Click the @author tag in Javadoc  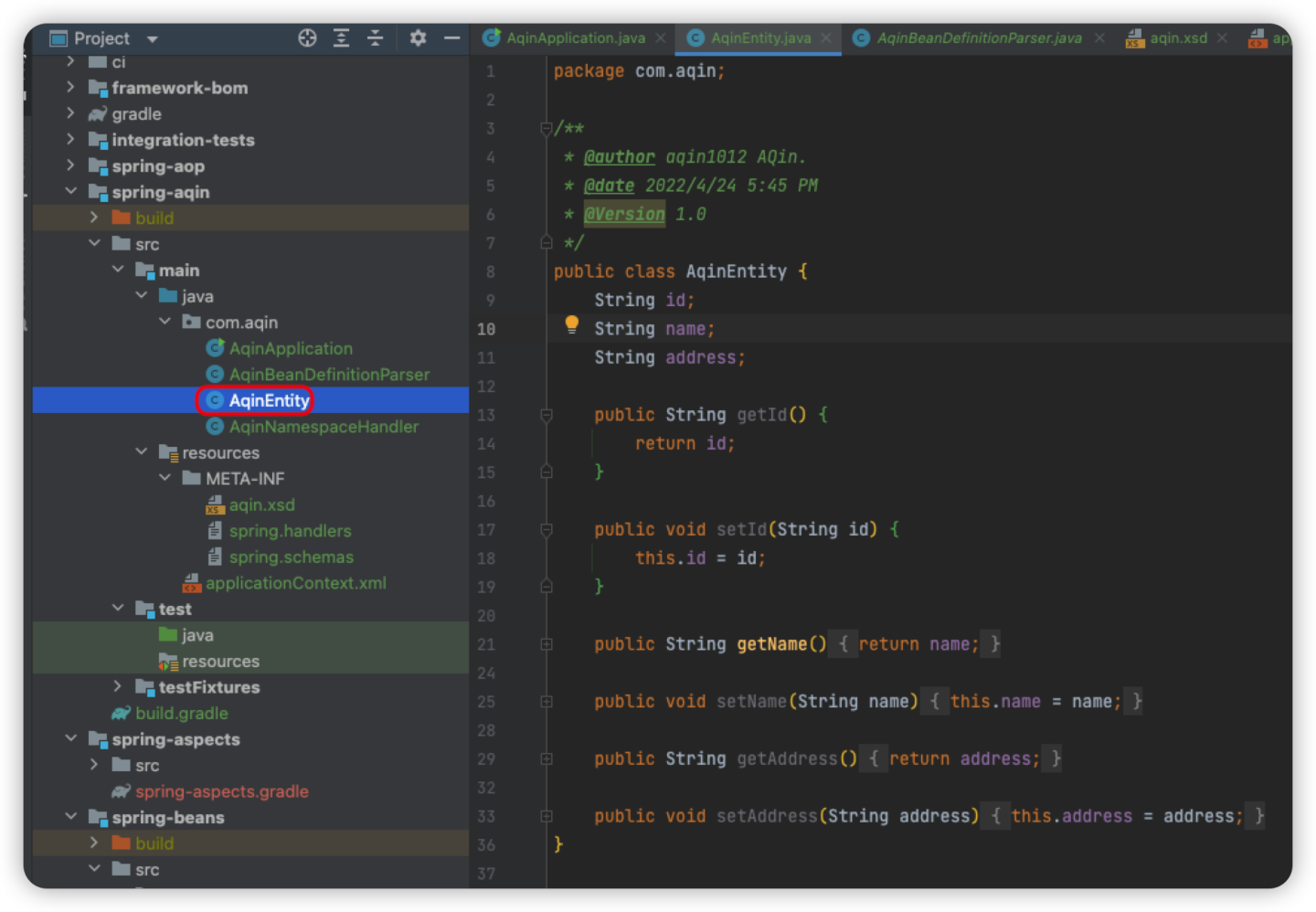coord(620,157)
